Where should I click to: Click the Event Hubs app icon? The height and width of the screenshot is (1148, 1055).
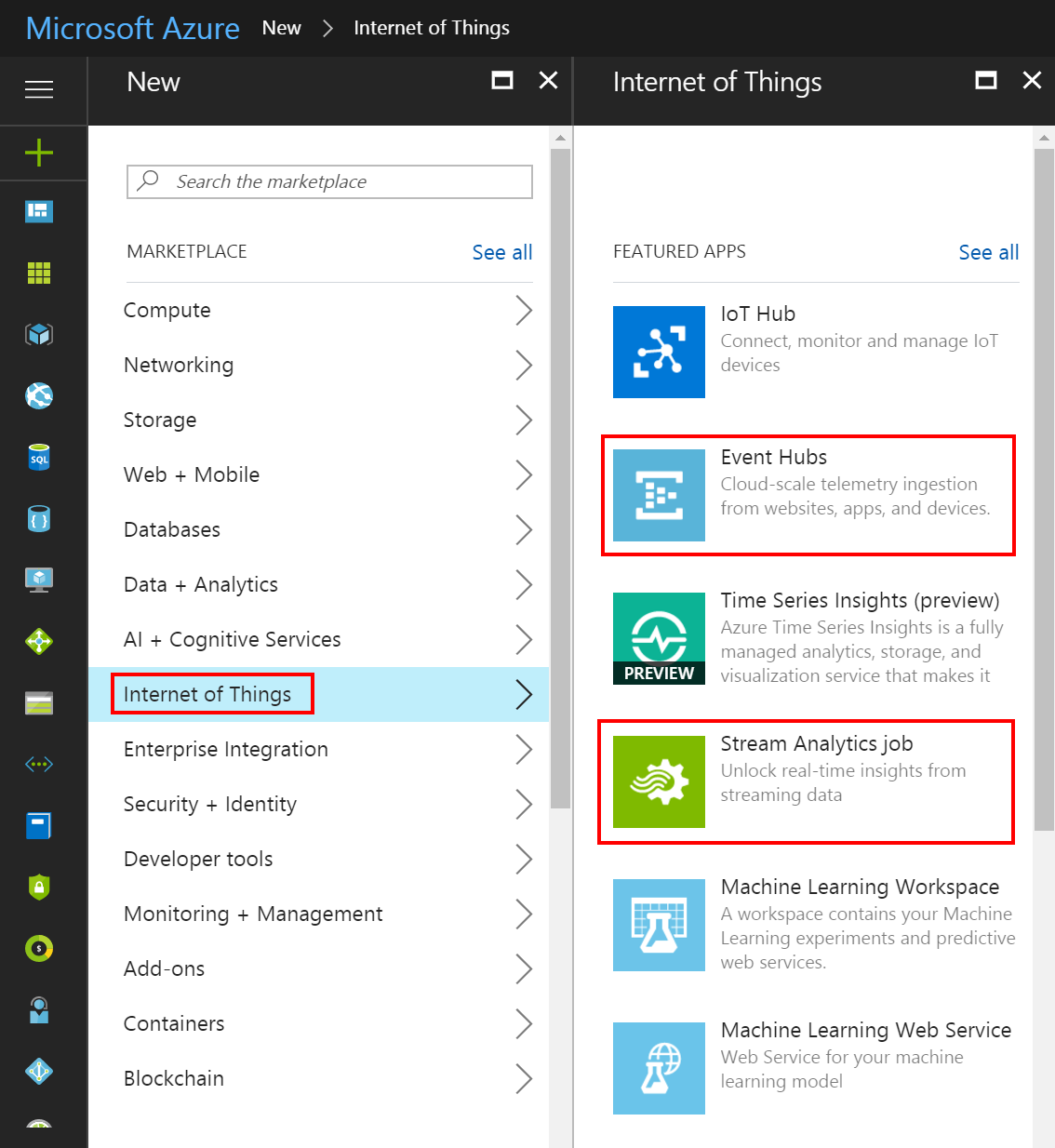[x=659, y=495]
